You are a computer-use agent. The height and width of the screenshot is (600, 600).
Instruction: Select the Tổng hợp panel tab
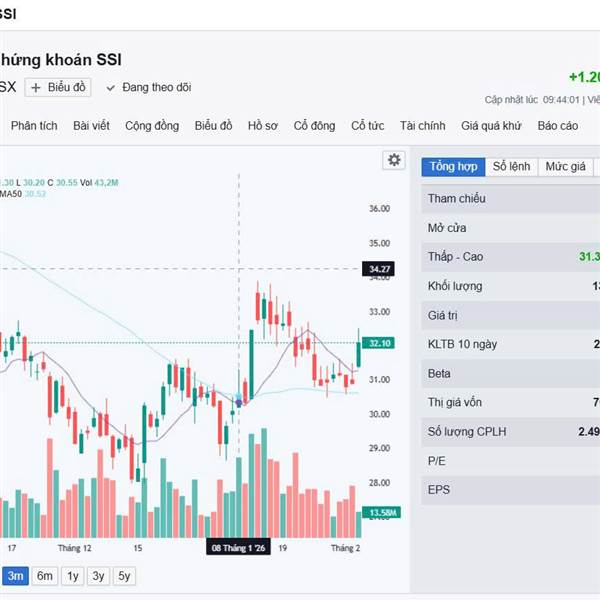[453, 166]
